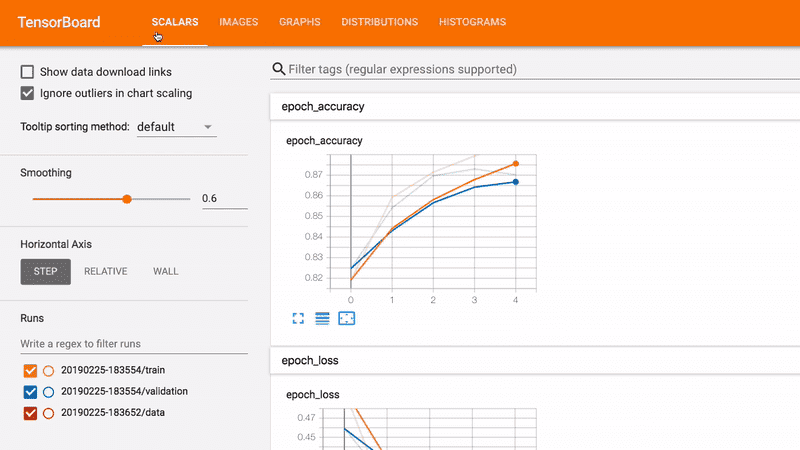Uncheck the 20190225-183554/train run checkbox
Image resolution: width=800 pixels, height=450 pixels.
pyautogui.click(x=29, y=371)
